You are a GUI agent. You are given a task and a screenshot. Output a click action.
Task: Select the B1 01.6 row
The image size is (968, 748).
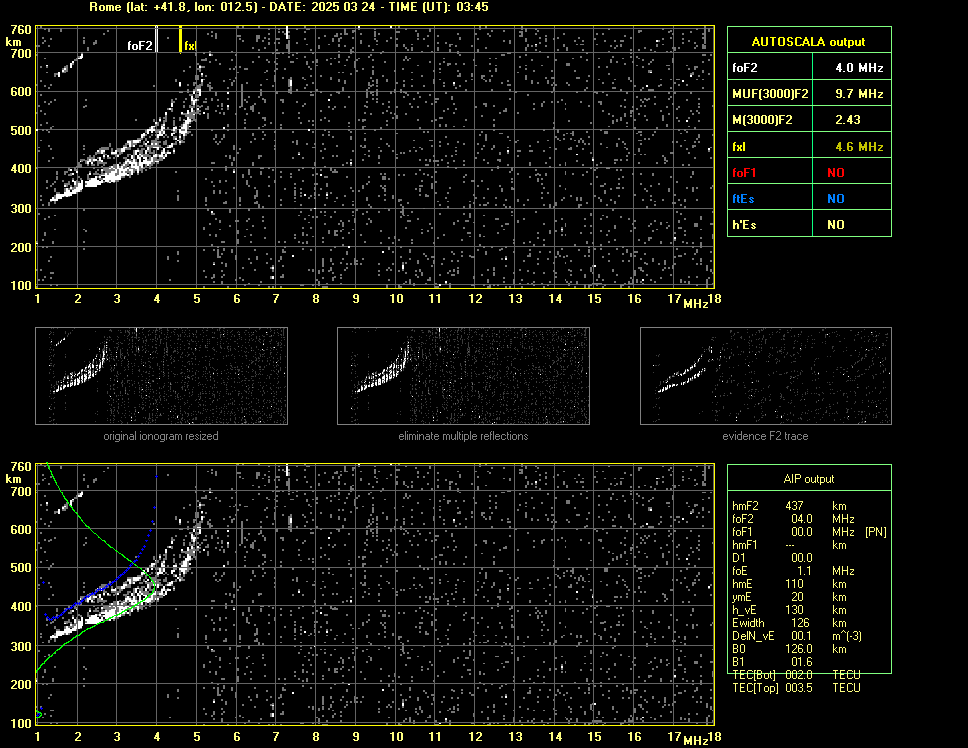click(772, 662)
